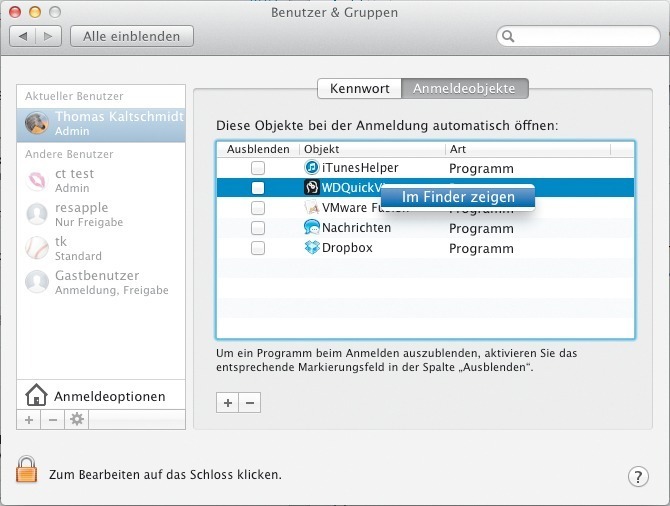This screenshot has width=670, height=506.
Task: Click the WDQuickView app icon
Action: (312, 187)
